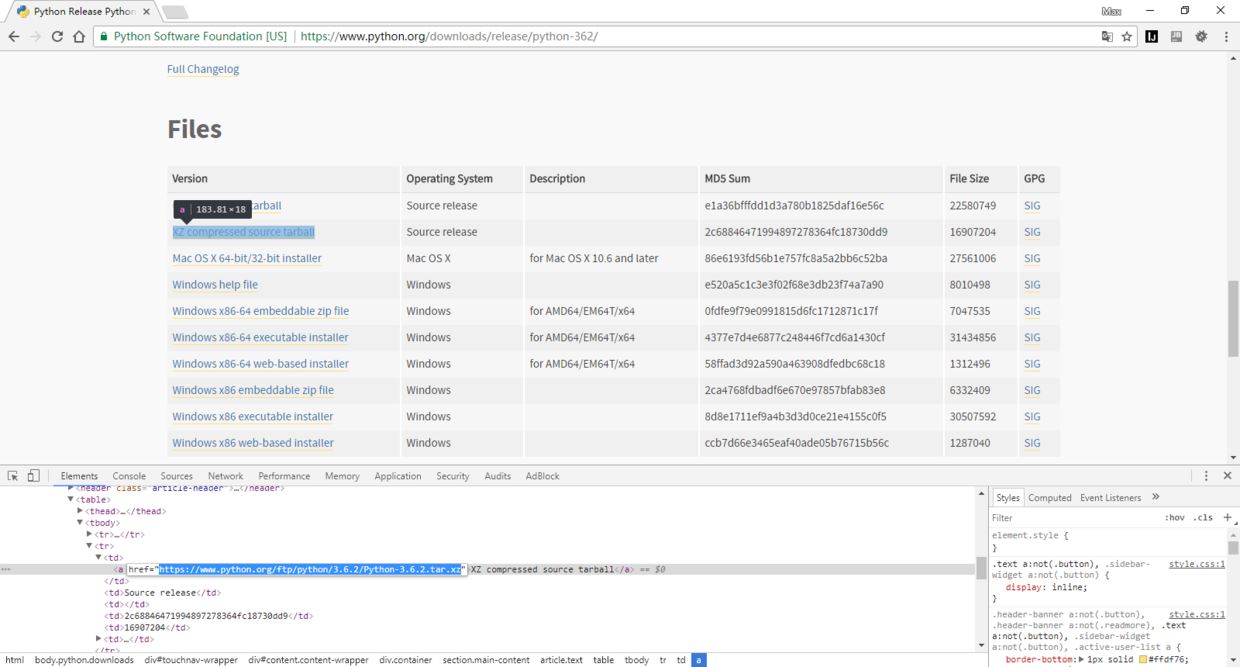Screen dimensions: 1240x667
Task: Expand the collapsed td after 16907204
Action: click(x=98, y=639)
